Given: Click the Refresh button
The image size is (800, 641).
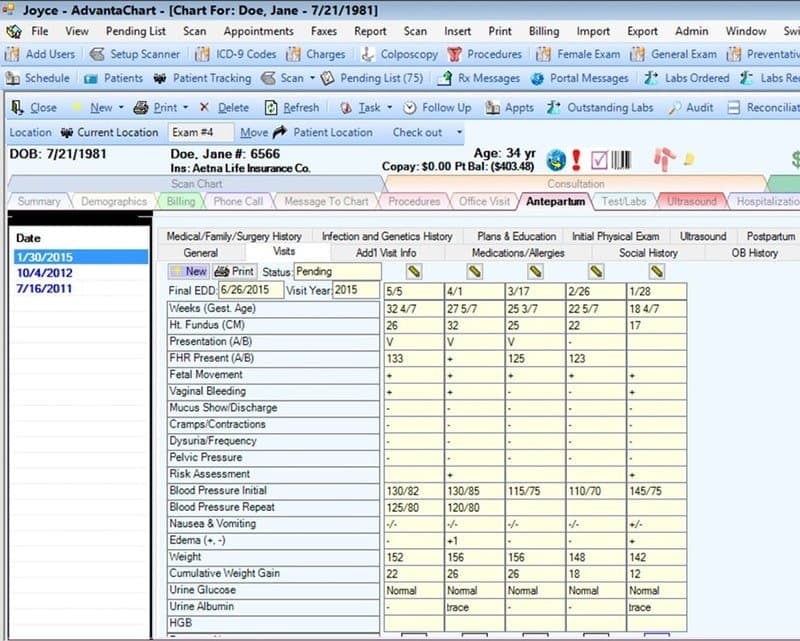Looking at the screenshot, I should coord(293,107).
